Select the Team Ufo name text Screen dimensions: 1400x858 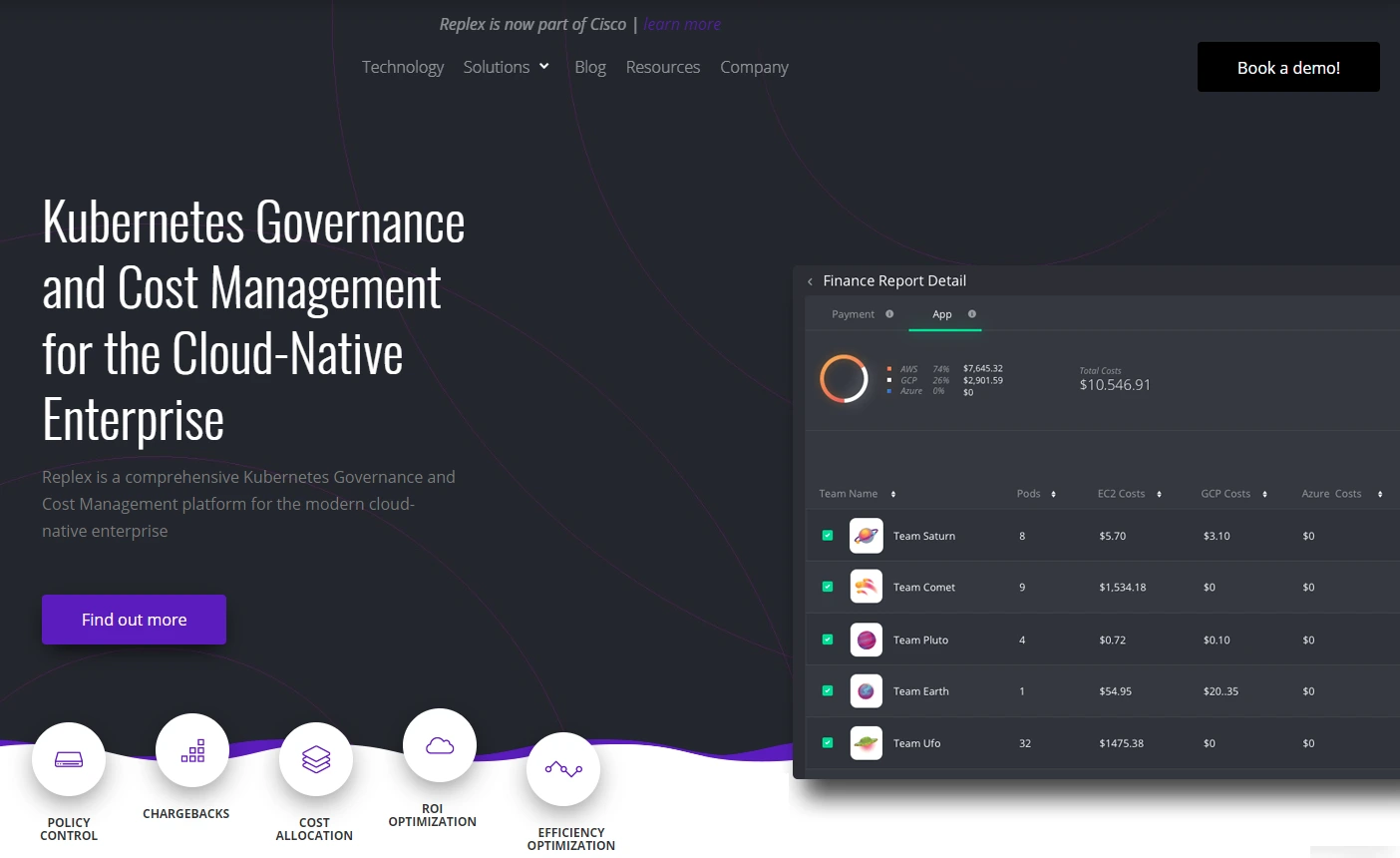coord(916,743)
